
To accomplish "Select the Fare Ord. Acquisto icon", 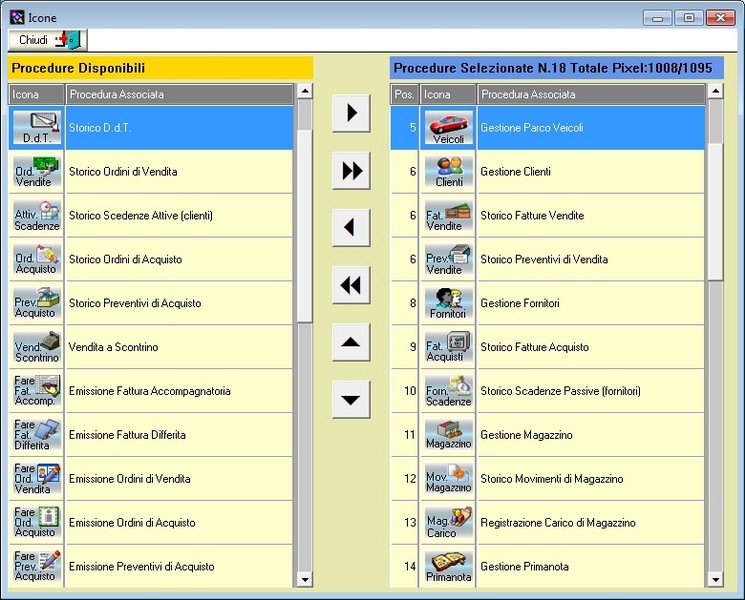I will pyautogui.click(x=37, y=523).
